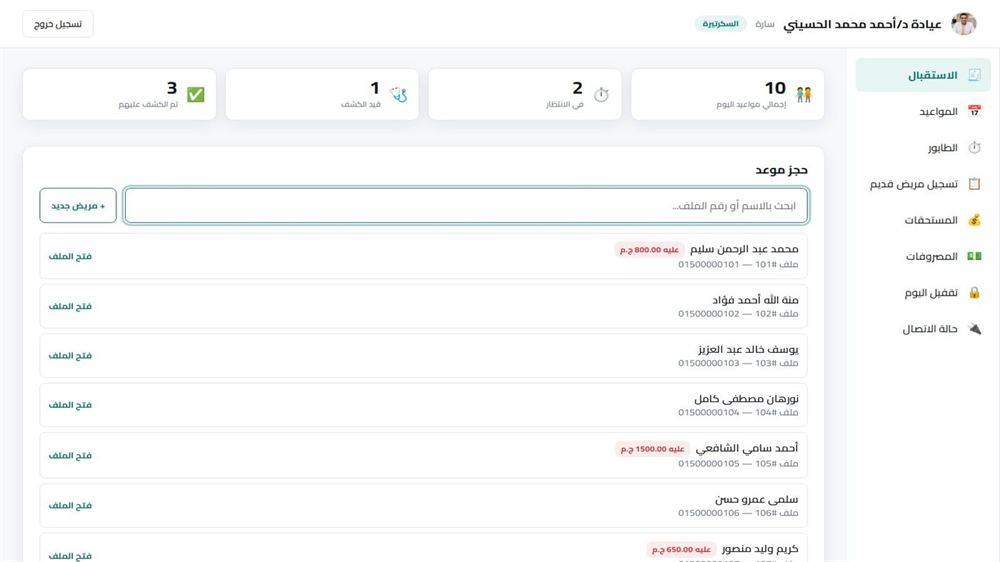
Task: Click the 1500.00 ج.م debt badge
Action: click(652, 448)
